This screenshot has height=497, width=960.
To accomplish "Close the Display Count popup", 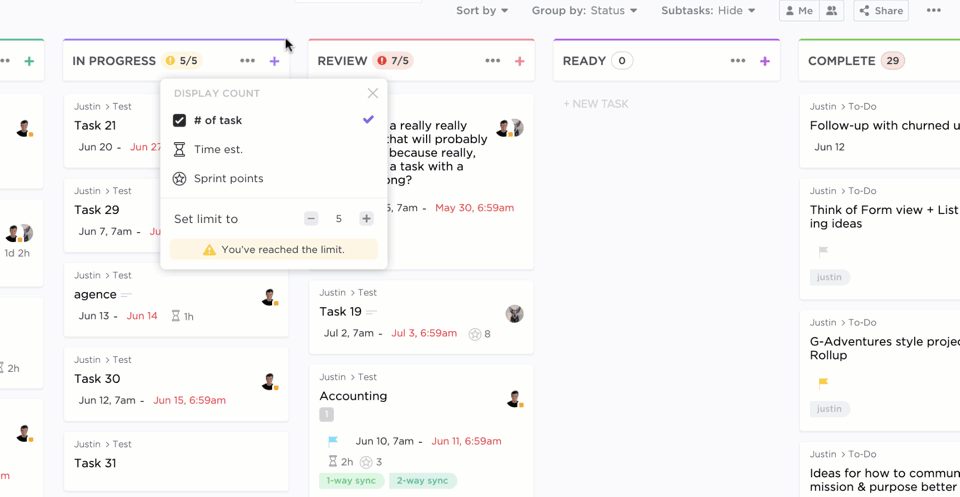I will tap(372, 93).
